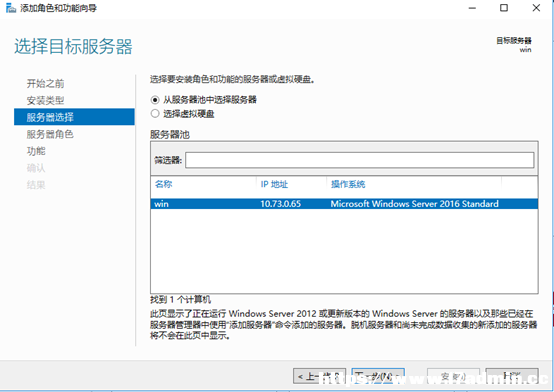Image resolution: width=554 pixels, height=392 pixels.
Task: Select the win server row
Action: (x=344, y=204)
